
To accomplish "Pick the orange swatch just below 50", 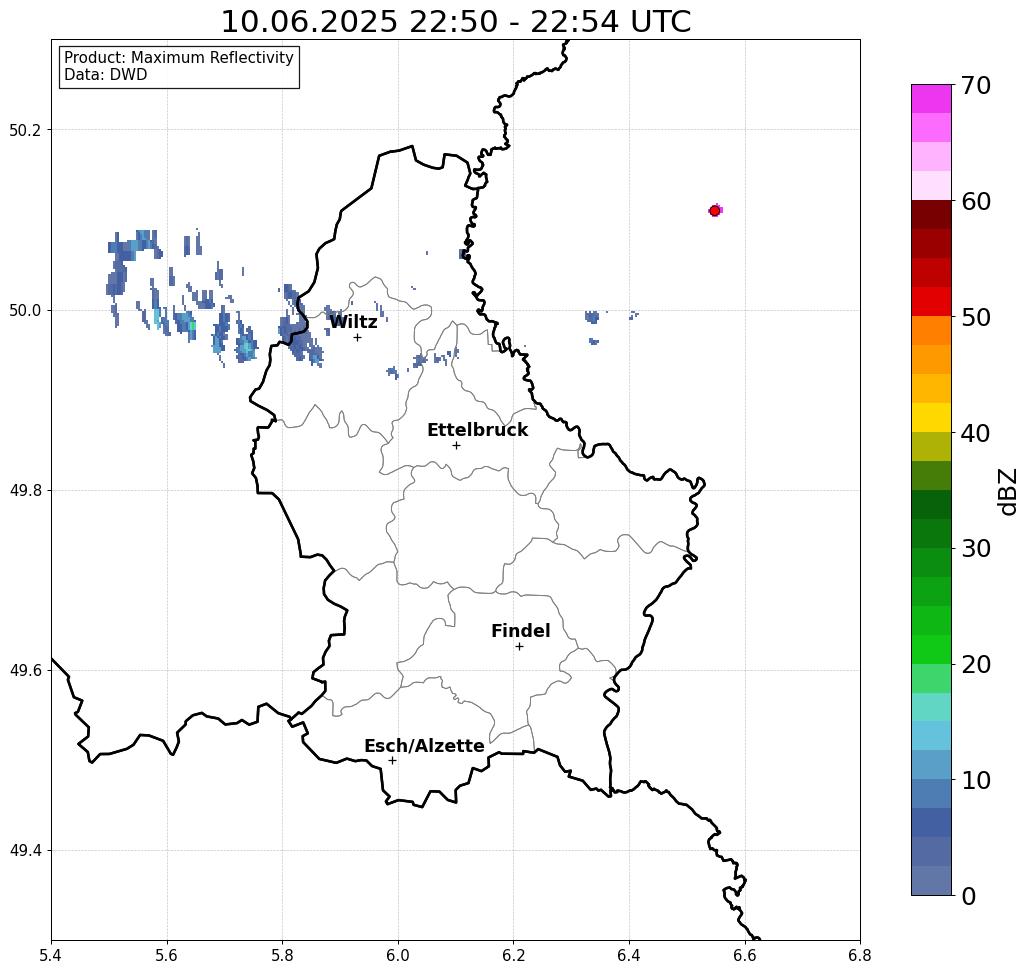I will 931,331.
